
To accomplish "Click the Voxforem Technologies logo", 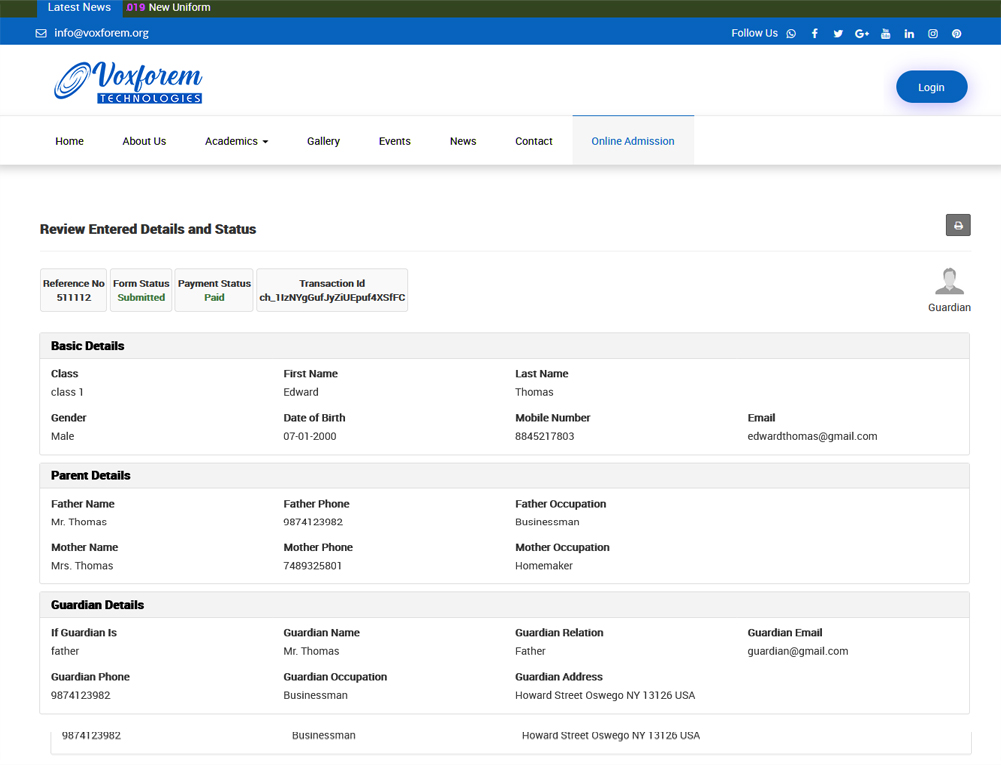I will (x=128, y=82).
